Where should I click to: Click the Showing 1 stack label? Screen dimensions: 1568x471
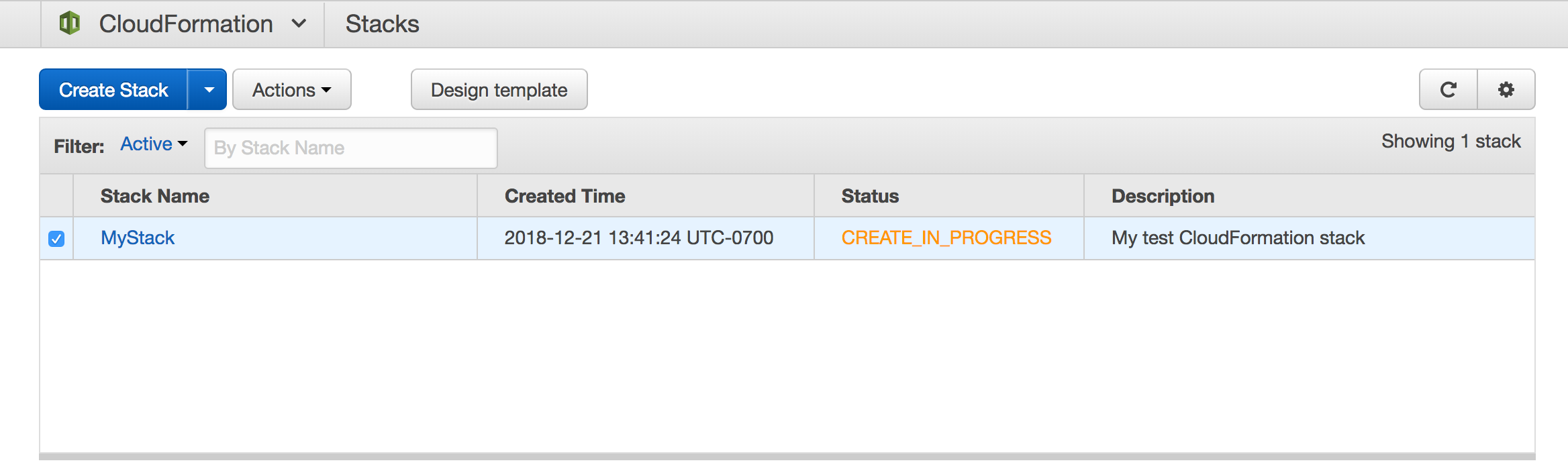click(x=1451, y=141)
